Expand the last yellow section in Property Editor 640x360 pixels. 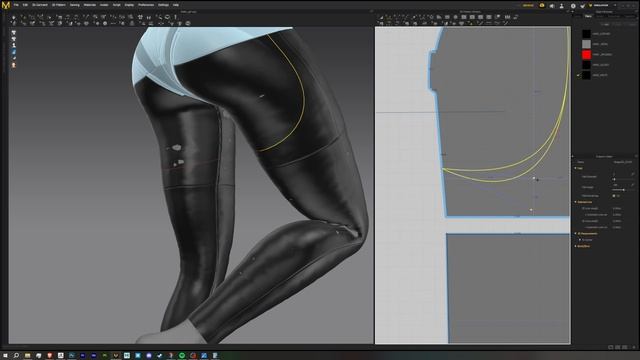[x=576, y=246]
